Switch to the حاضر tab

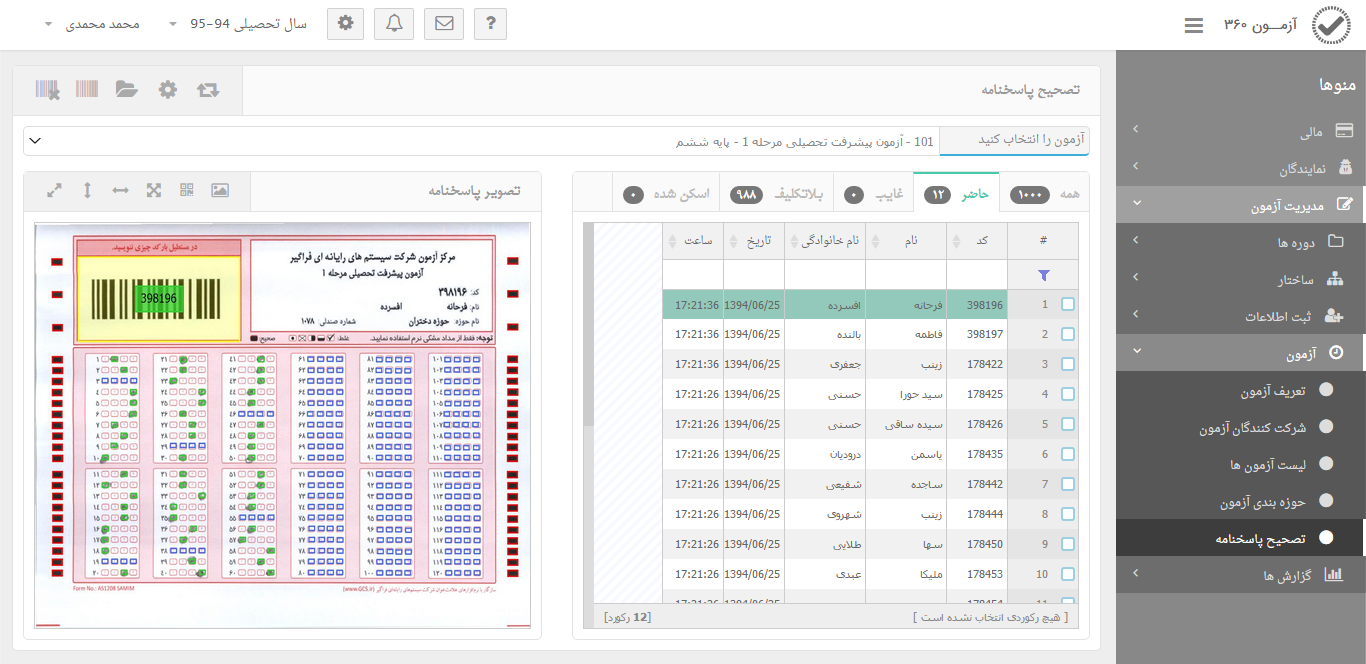click(957, 194)
